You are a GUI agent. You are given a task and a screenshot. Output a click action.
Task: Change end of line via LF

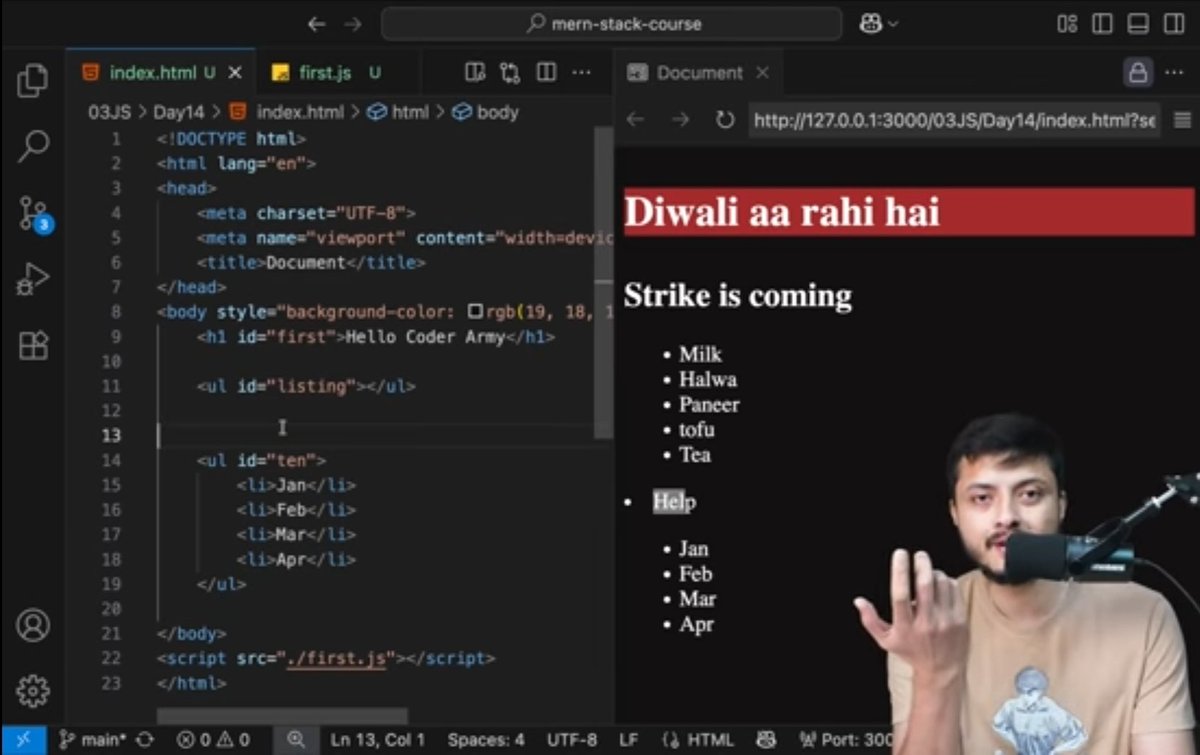pyautogui.click(x=629, y=740)
